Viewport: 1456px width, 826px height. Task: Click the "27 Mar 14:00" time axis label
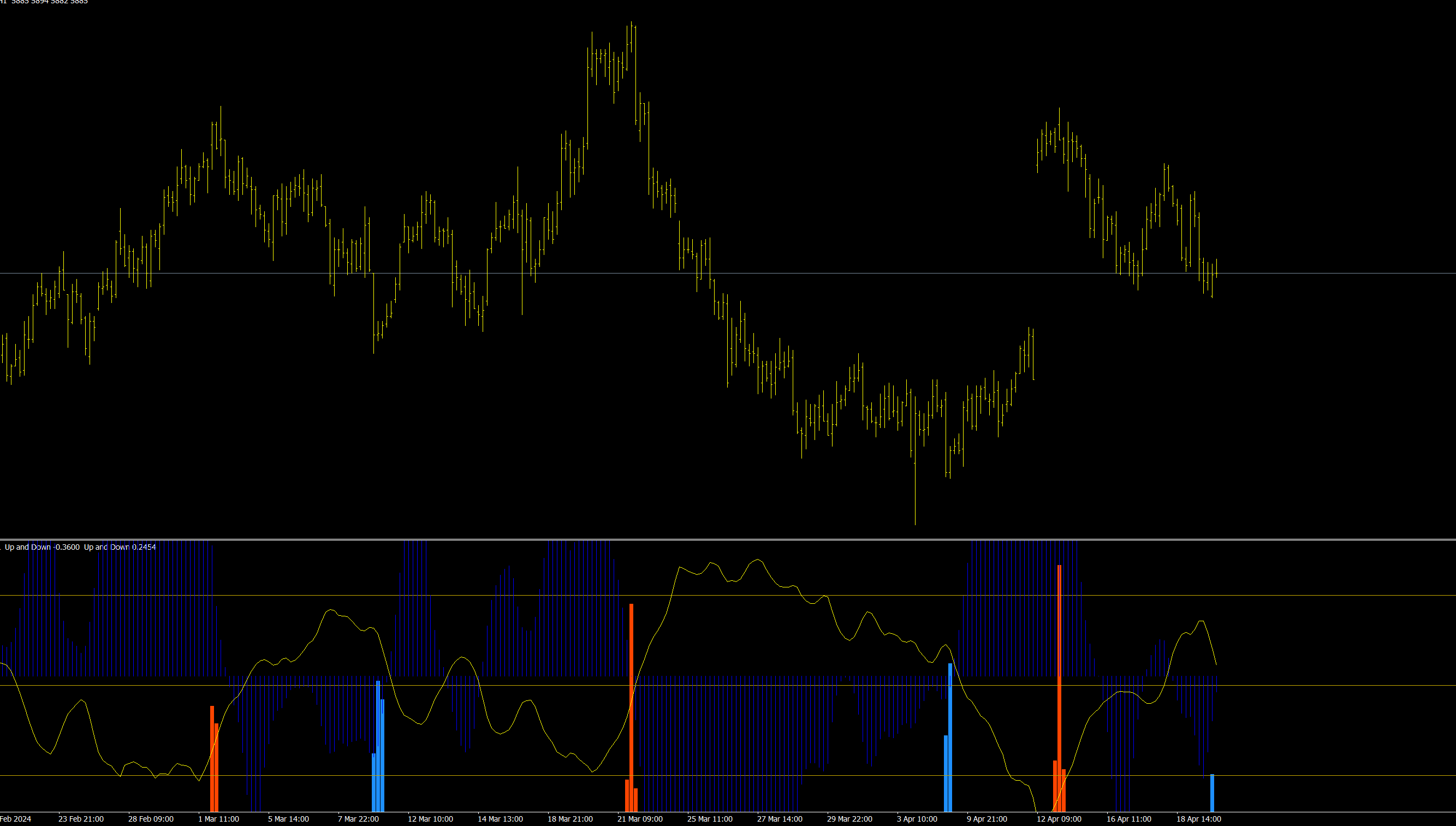[x=780, y=818]
